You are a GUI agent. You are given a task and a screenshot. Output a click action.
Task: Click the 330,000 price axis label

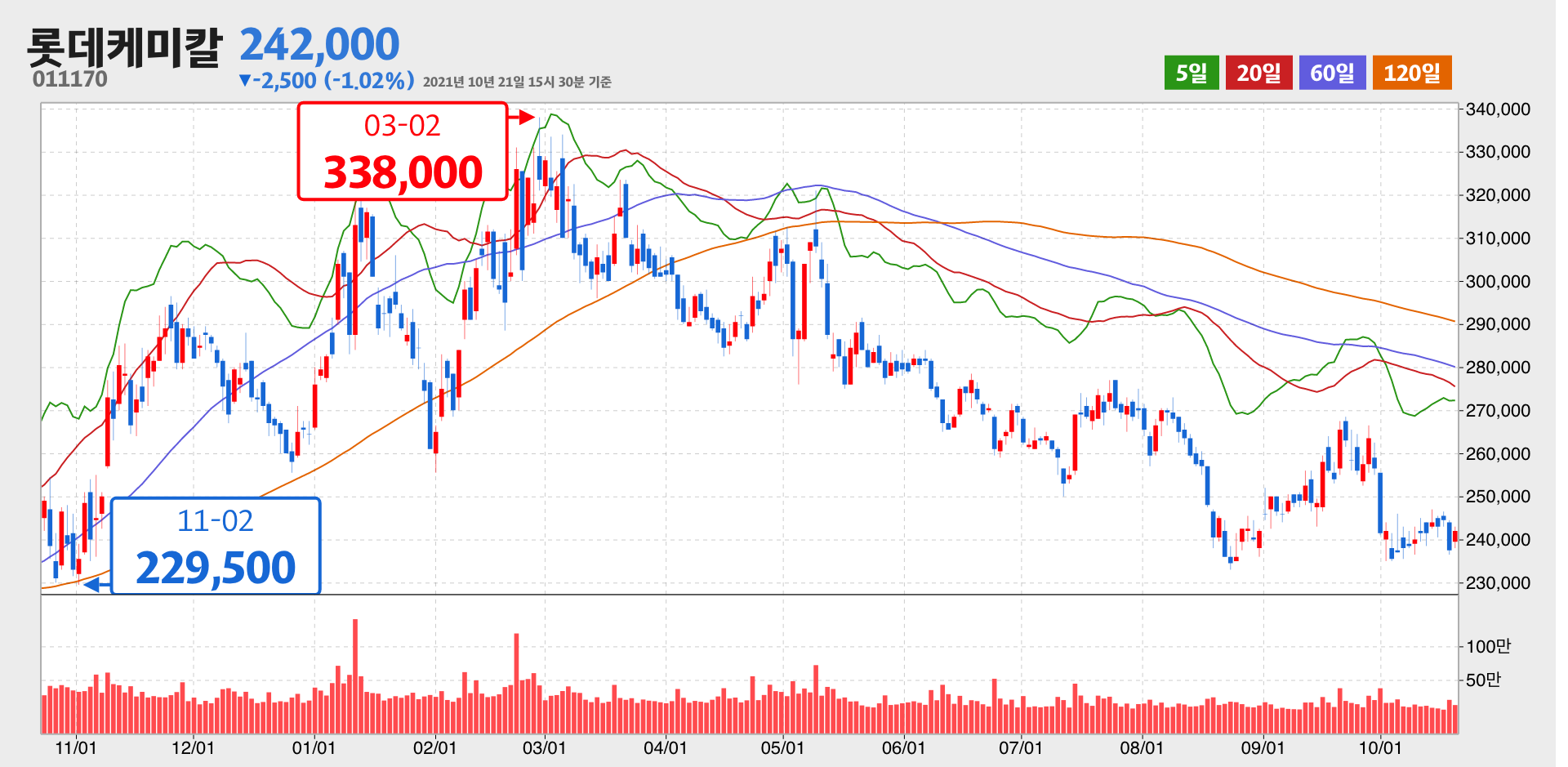click(1499, 152)
